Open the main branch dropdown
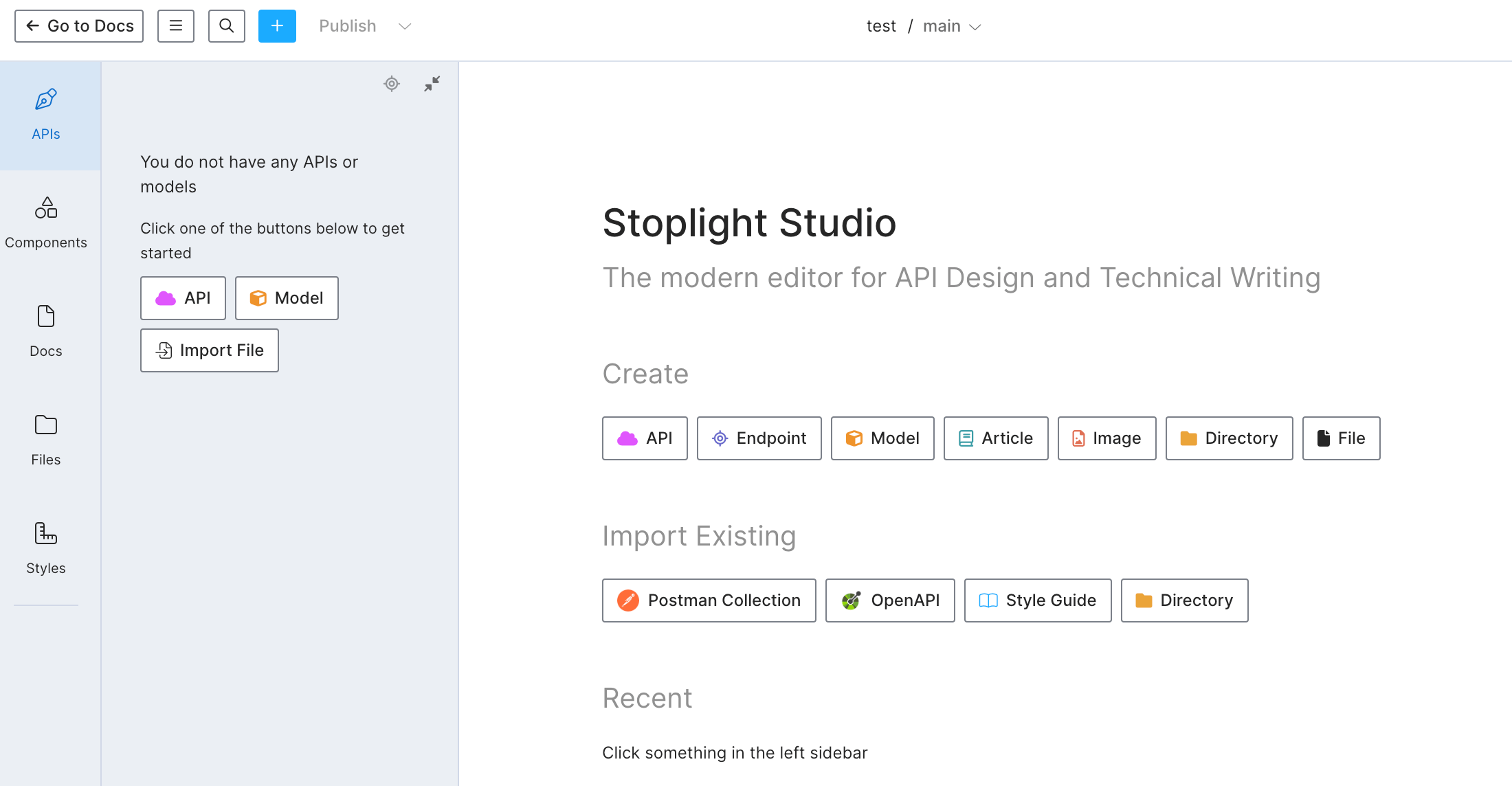Viewport: 1512px width, 786px height. click(x=952, y=26)
